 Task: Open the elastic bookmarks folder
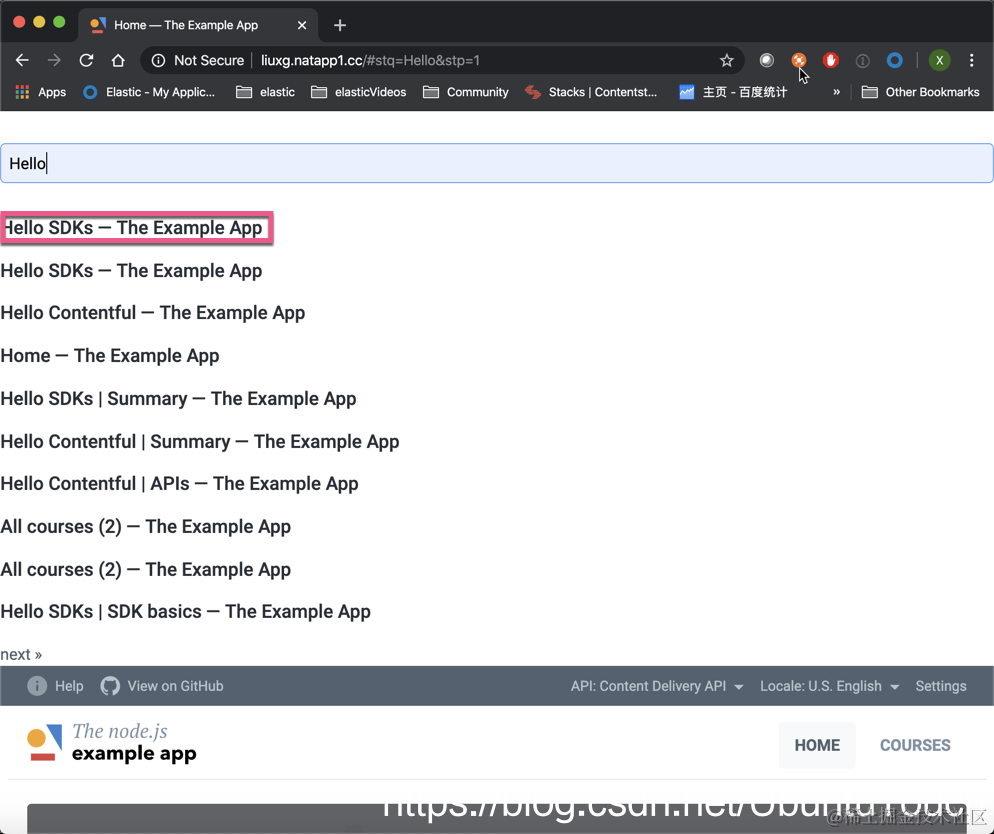tap(265, 92)
